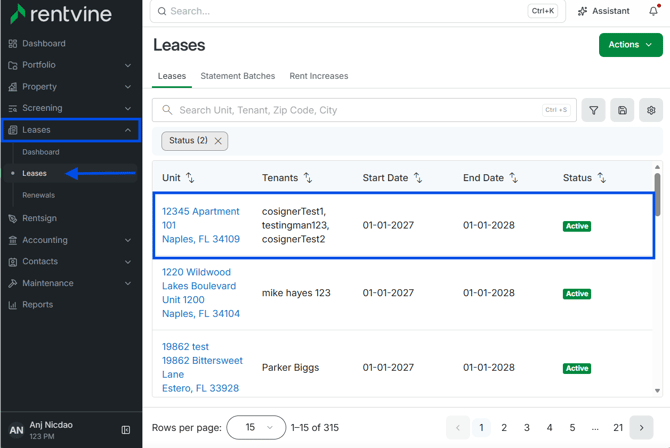Click the Rentsign pen icon
This screenshot has width=670, height=448.
(13, 218)
